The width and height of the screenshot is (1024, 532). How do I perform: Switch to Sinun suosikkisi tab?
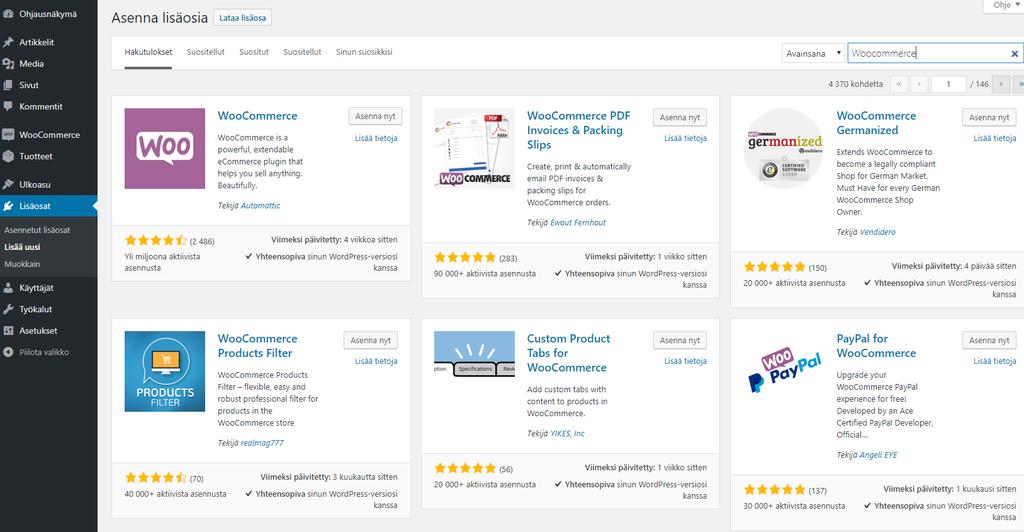[364, 52]
